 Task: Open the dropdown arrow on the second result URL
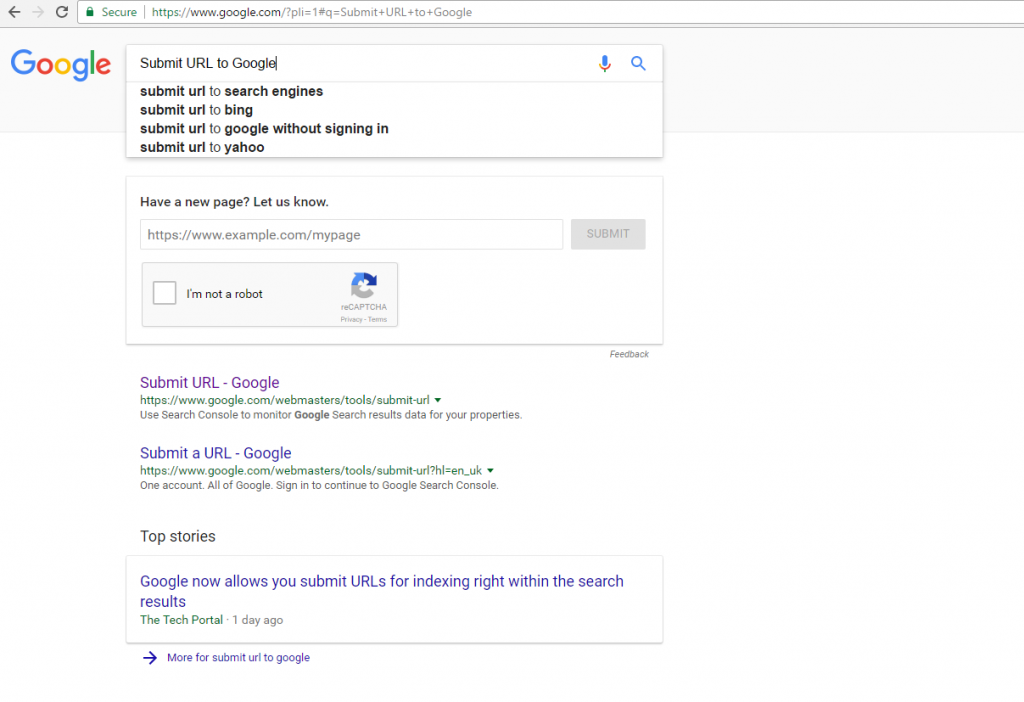(490, 470)
